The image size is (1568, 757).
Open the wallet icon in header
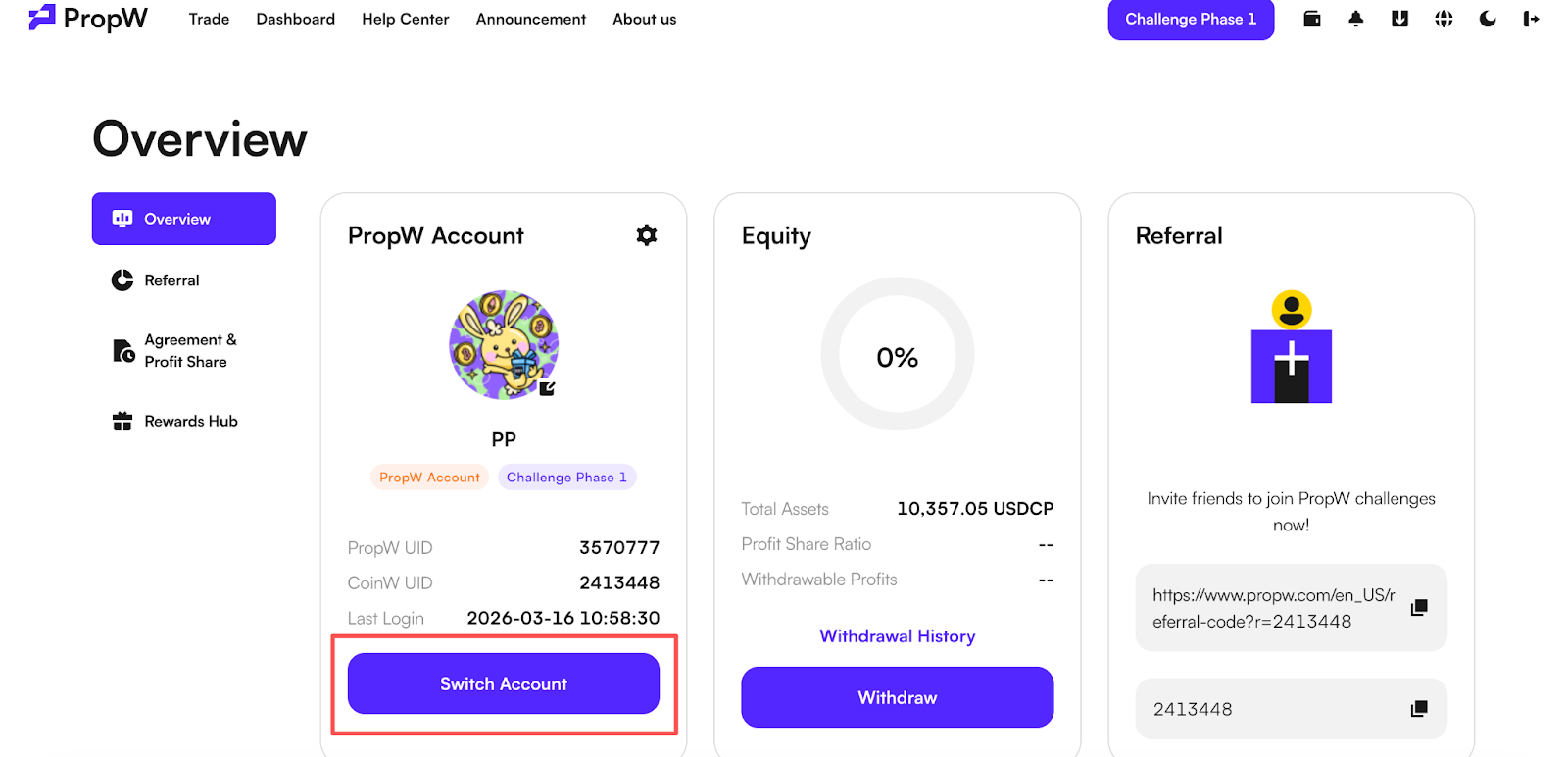tap(1312, 19)
